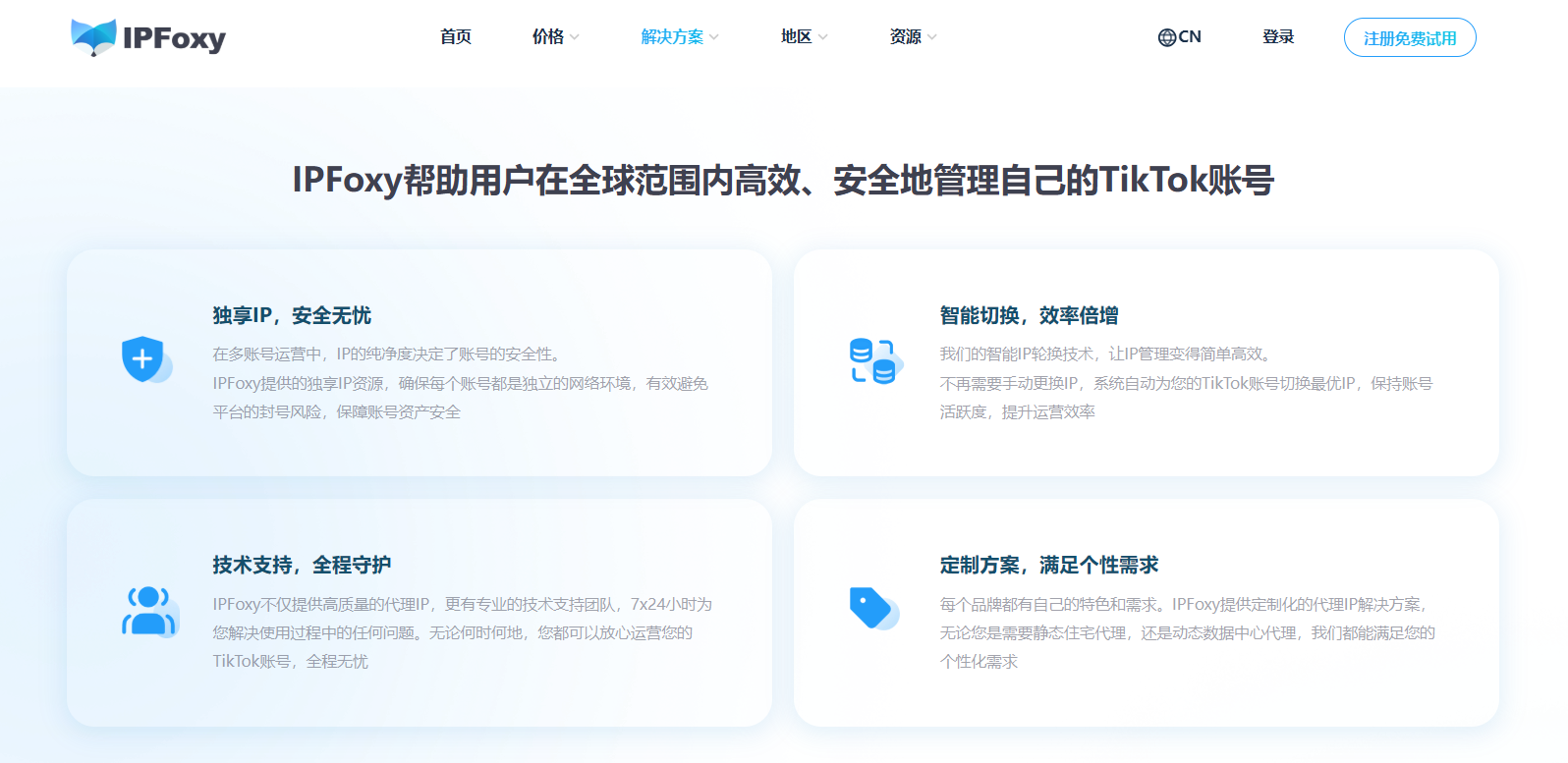The height and width of the screenshot is (763, 1568).
Task: Click the text 在多账号运营中，IP的纯净度决定了账号的安全性。
Action: [389, 354]
